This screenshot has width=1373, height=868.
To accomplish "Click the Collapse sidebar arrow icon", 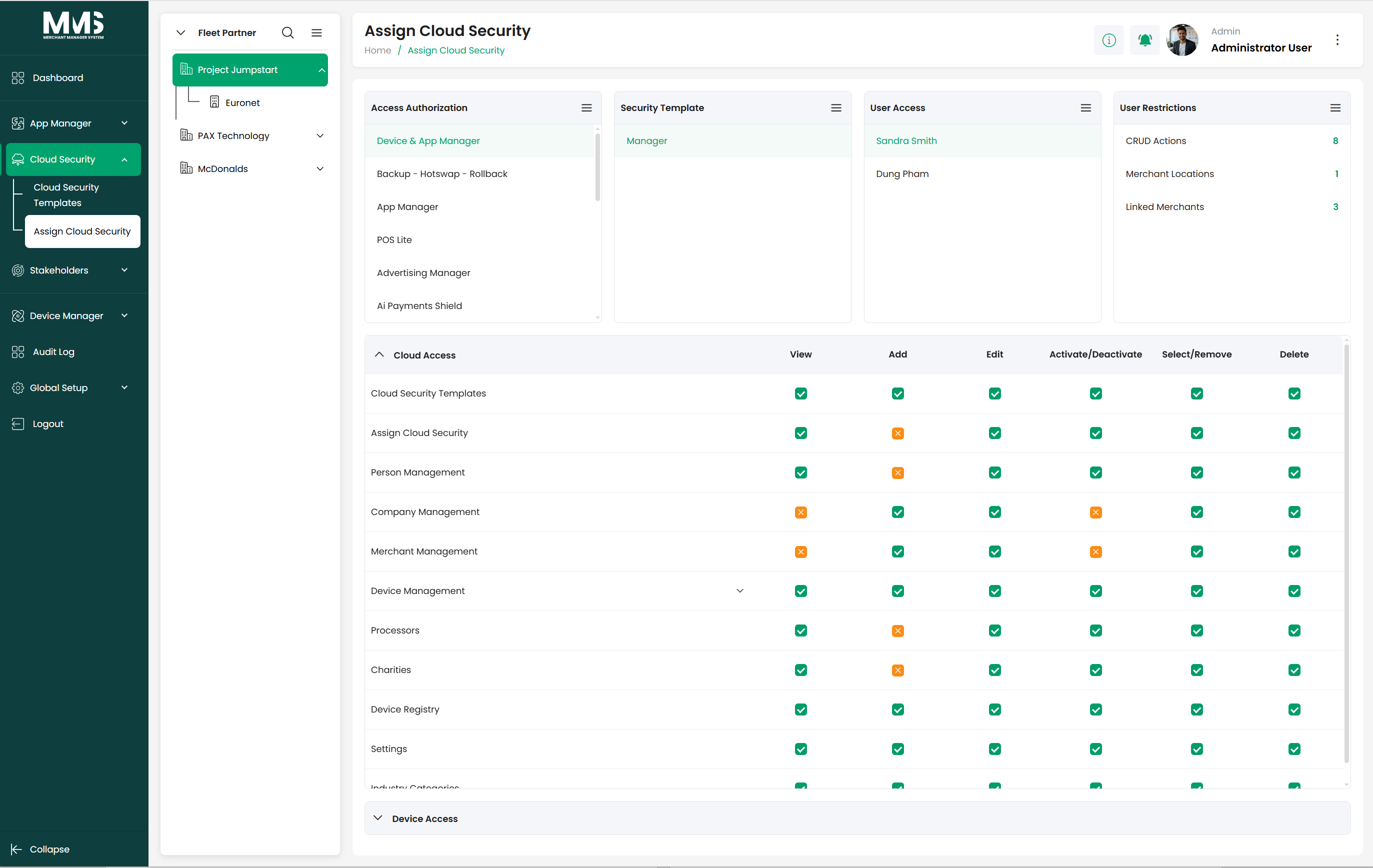I will point(16,849).
